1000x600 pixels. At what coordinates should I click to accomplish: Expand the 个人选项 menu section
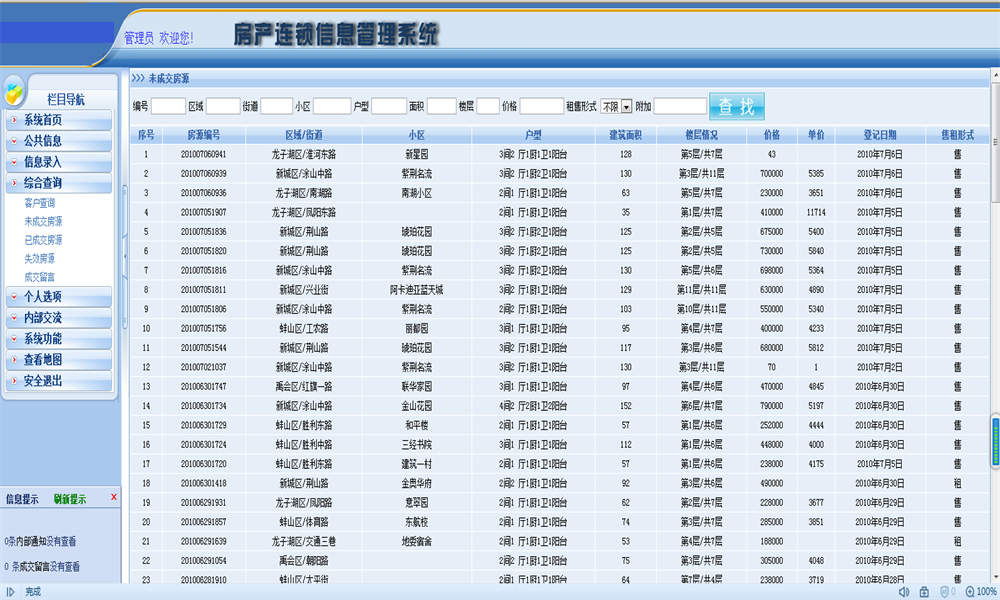pyautogui.click(x=58, y=296)
